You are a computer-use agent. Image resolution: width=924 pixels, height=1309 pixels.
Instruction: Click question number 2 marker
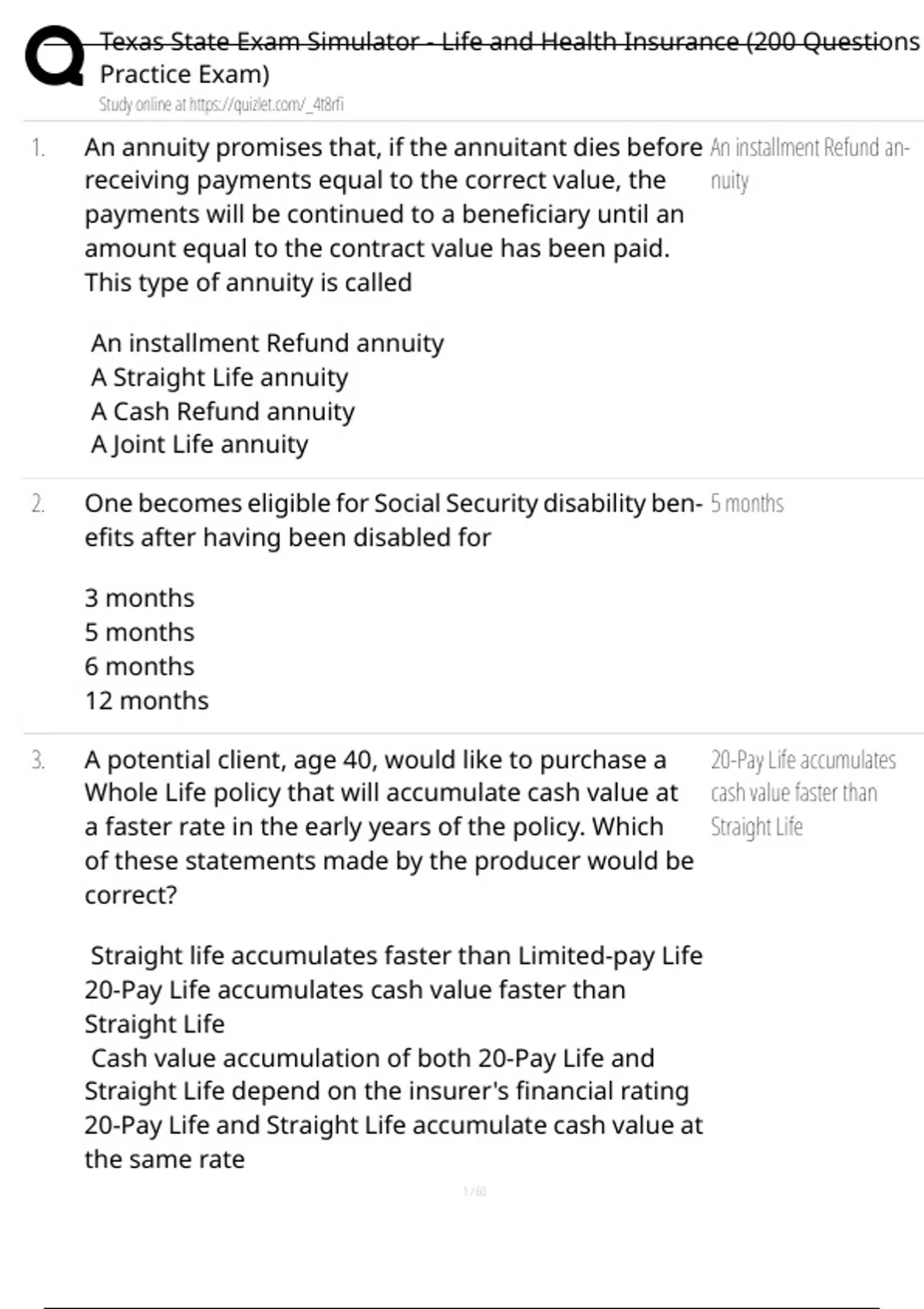point(38,504)
